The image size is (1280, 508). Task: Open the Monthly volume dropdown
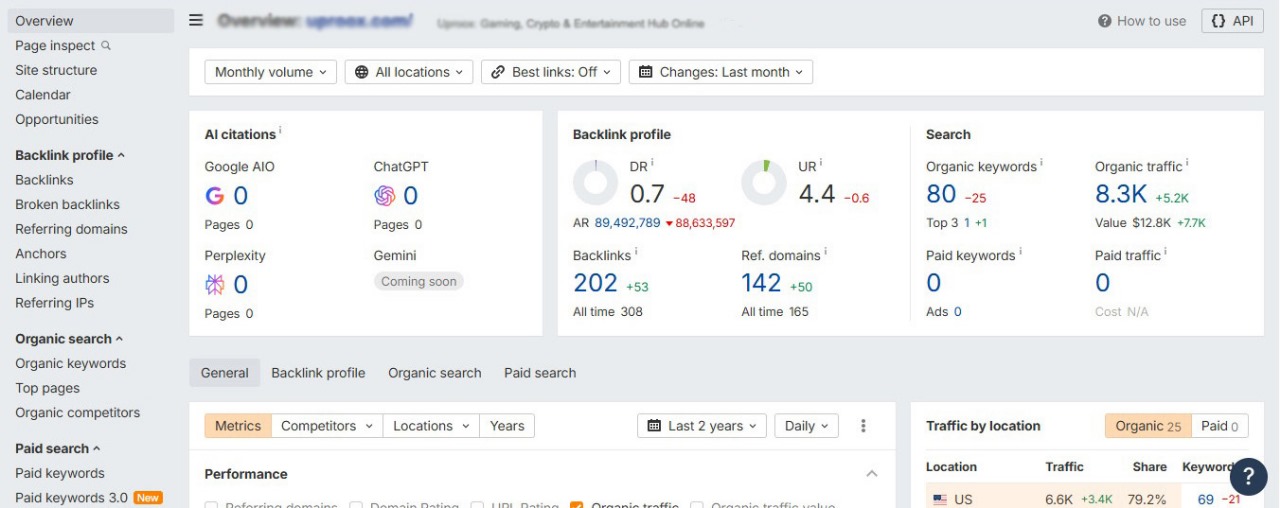point(271,72)
